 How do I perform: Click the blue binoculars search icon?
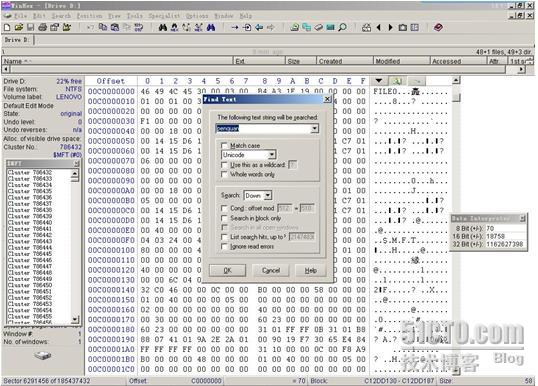click(x=211, y=27)
